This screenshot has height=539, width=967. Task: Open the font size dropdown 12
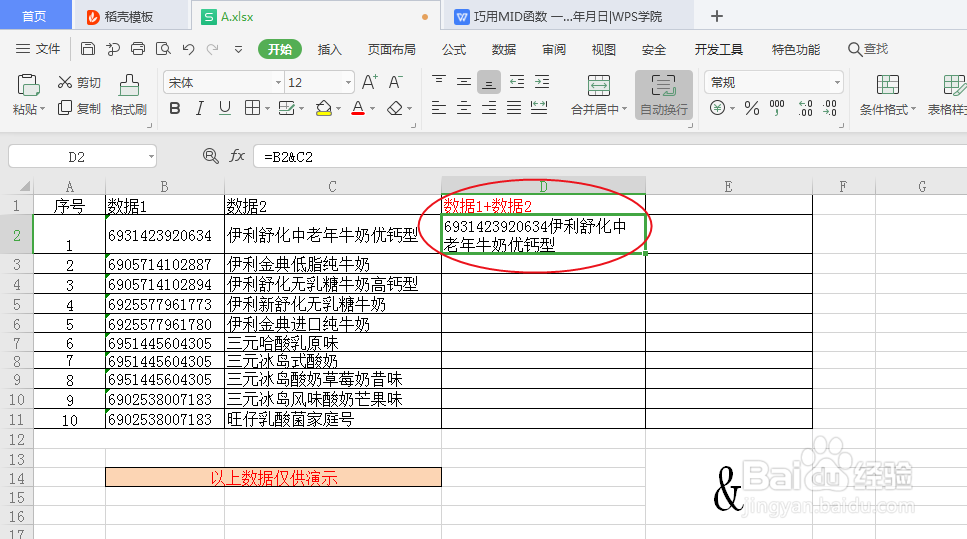[348, 82]
